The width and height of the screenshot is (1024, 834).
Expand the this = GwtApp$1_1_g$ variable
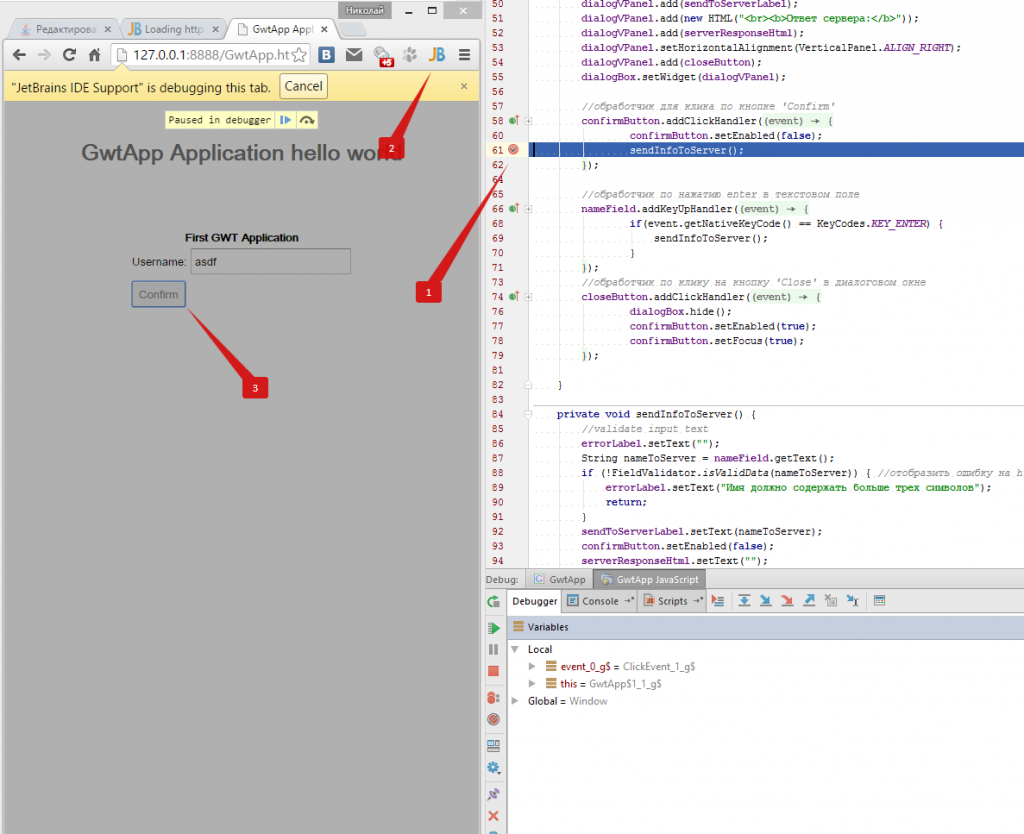pyautogui.click(x=534, y=684)
